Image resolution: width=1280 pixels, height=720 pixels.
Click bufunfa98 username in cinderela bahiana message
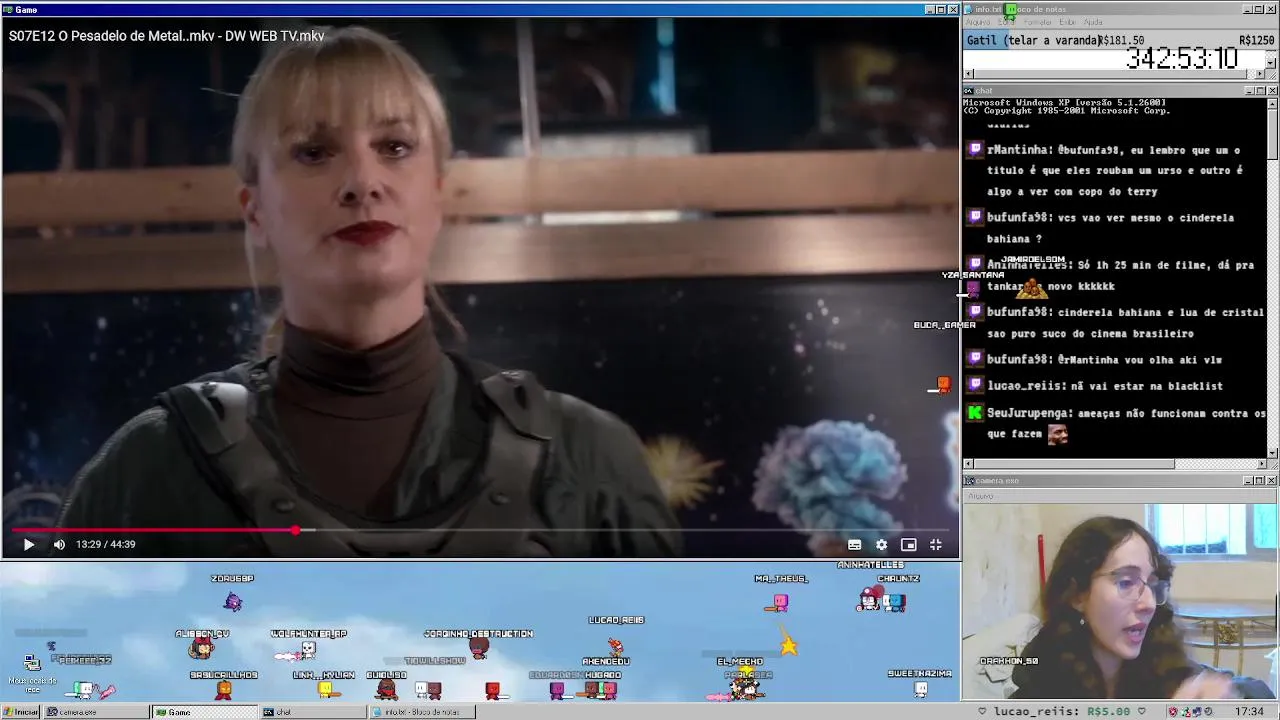point(1019,312)
